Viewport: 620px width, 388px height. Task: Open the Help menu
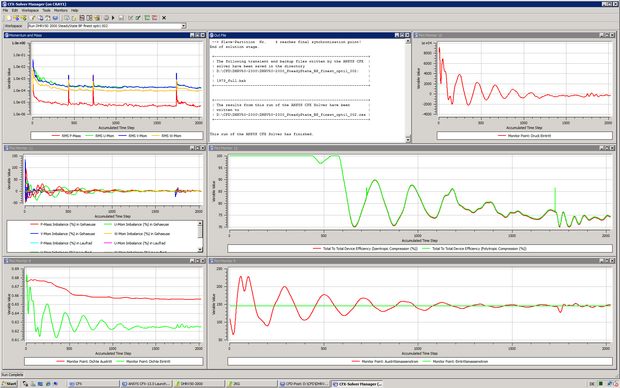click(x=74, y=10)
